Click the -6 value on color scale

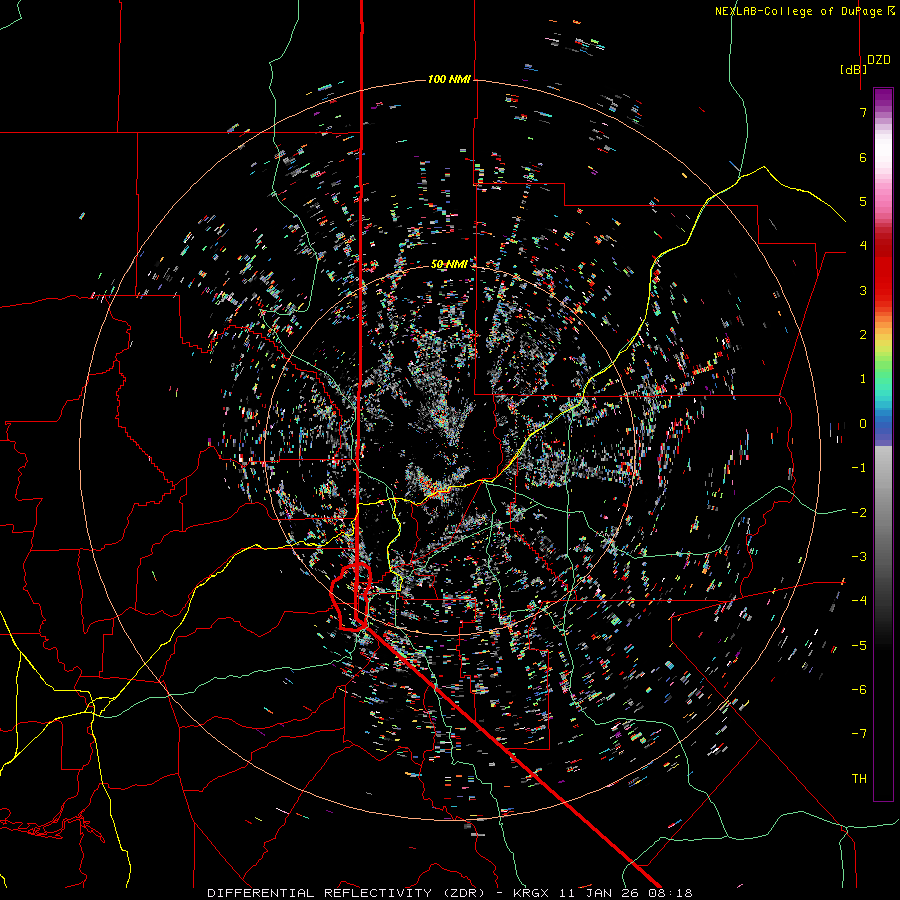(x=859, y=690)
